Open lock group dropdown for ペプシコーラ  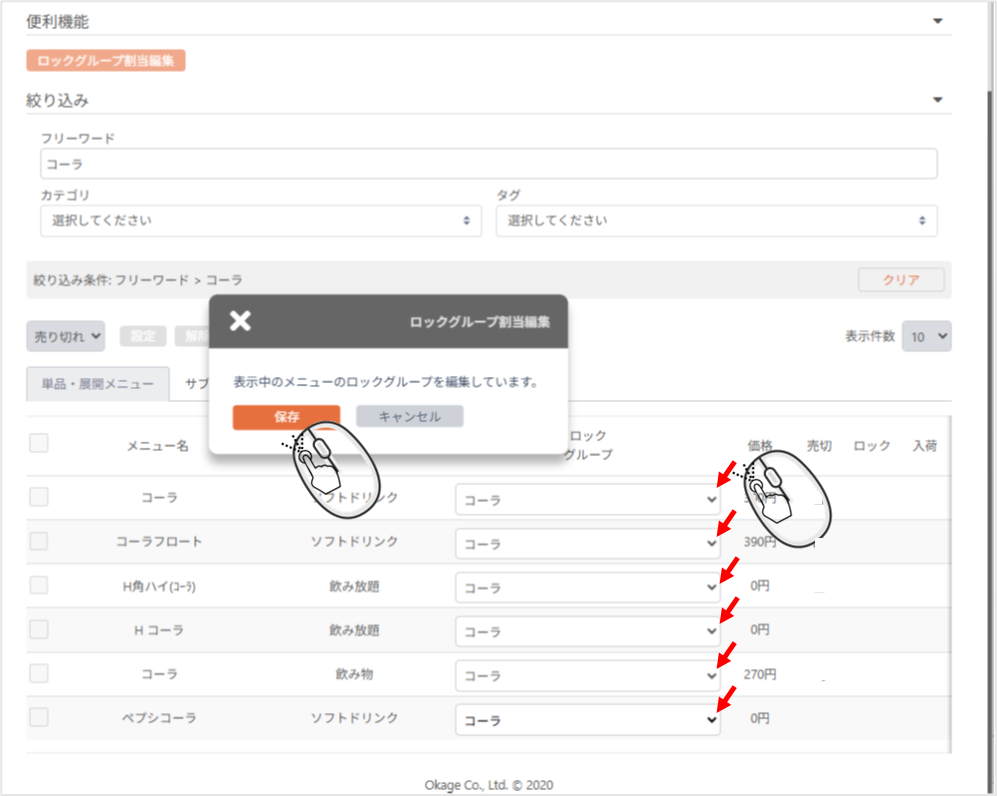tap(588, 720)
